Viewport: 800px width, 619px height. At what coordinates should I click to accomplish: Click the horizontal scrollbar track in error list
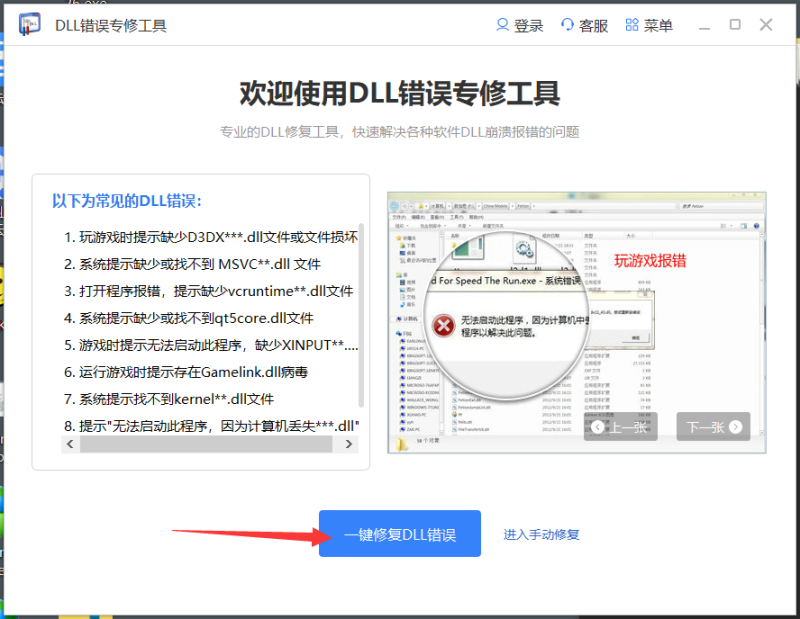(206, 444)
